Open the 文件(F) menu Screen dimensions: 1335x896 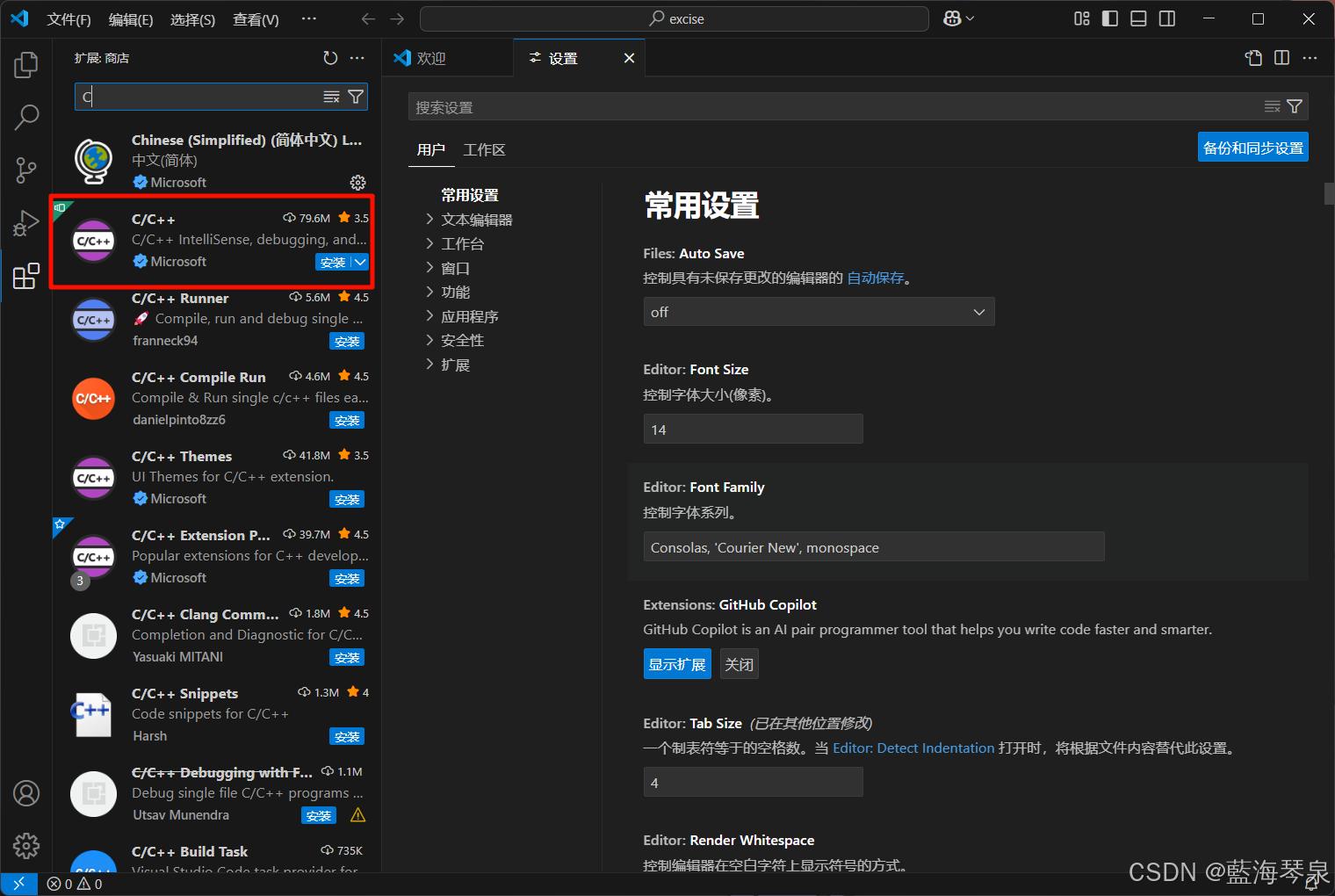pyautogui.click(x=69, y=19)
